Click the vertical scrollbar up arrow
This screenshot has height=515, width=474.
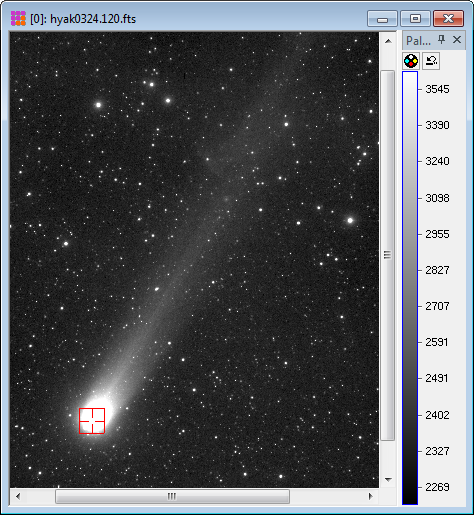pos(388,41)
